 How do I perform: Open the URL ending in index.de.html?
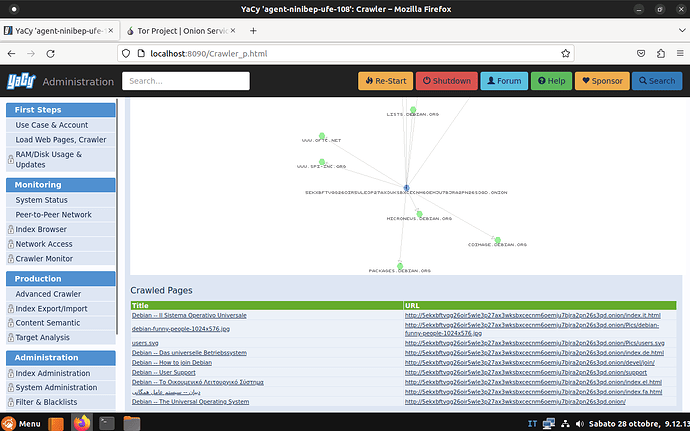point(534,353)
